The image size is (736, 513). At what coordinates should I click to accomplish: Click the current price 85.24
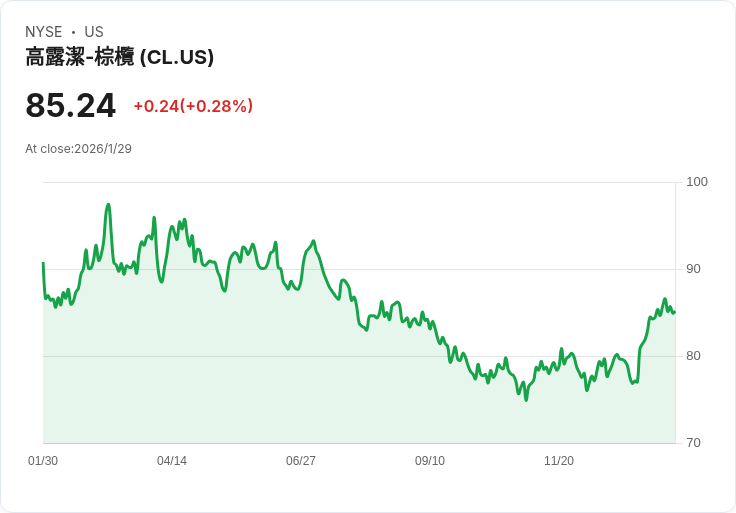(70, 106)
